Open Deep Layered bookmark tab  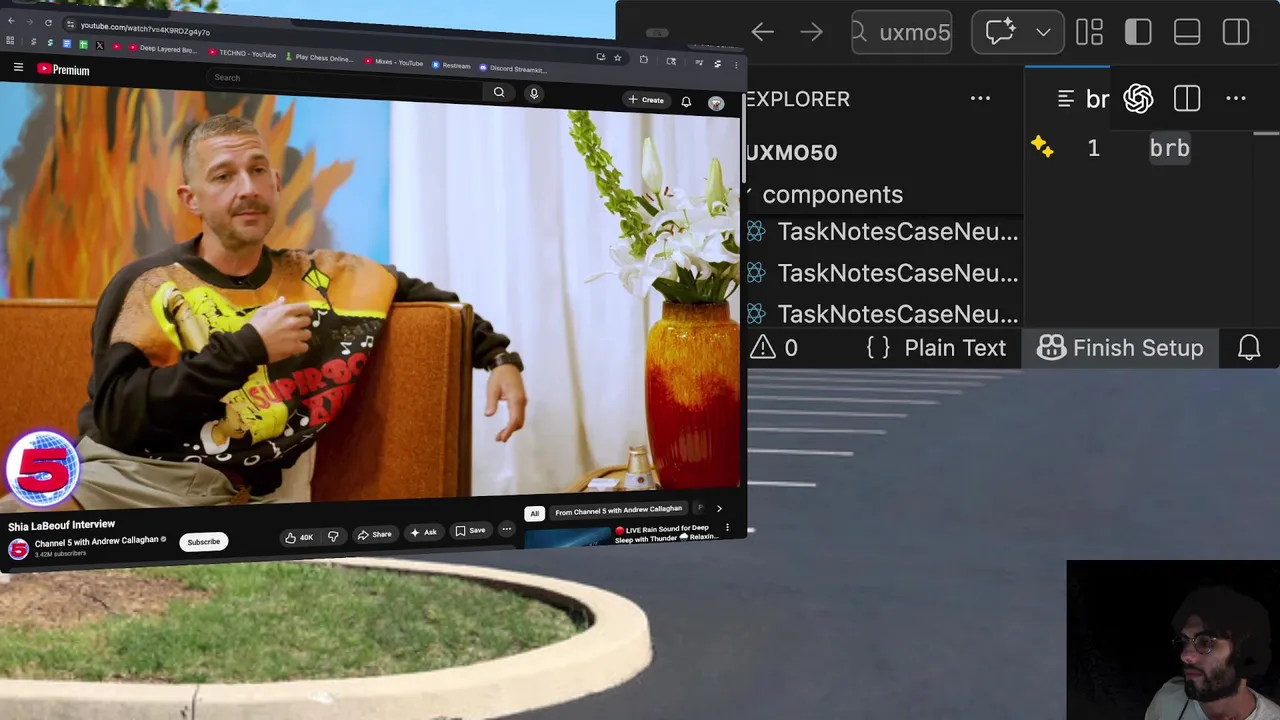(x=161, y=49)
